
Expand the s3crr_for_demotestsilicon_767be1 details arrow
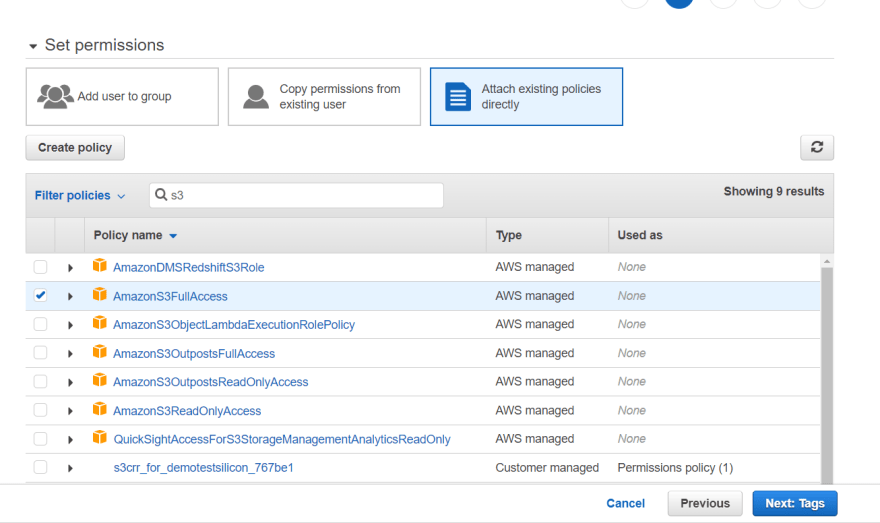click(x=70, y=468)
